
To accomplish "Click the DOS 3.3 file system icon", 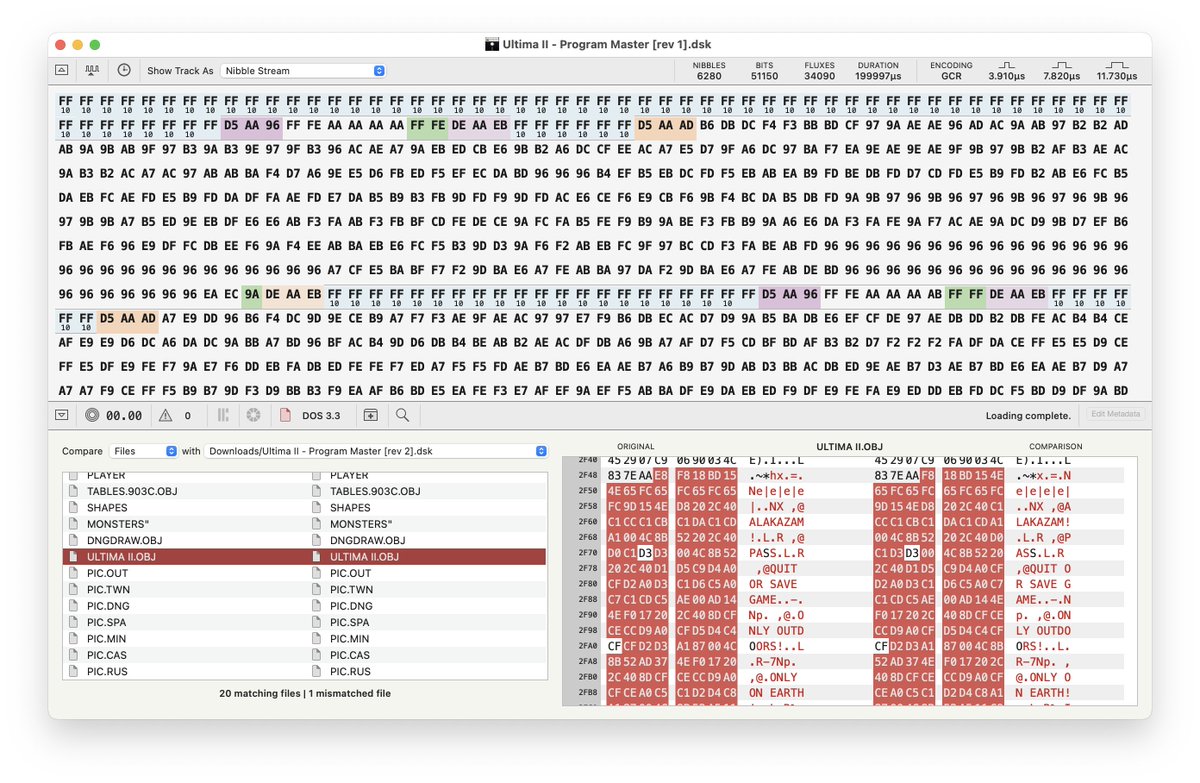I will 284,415.
